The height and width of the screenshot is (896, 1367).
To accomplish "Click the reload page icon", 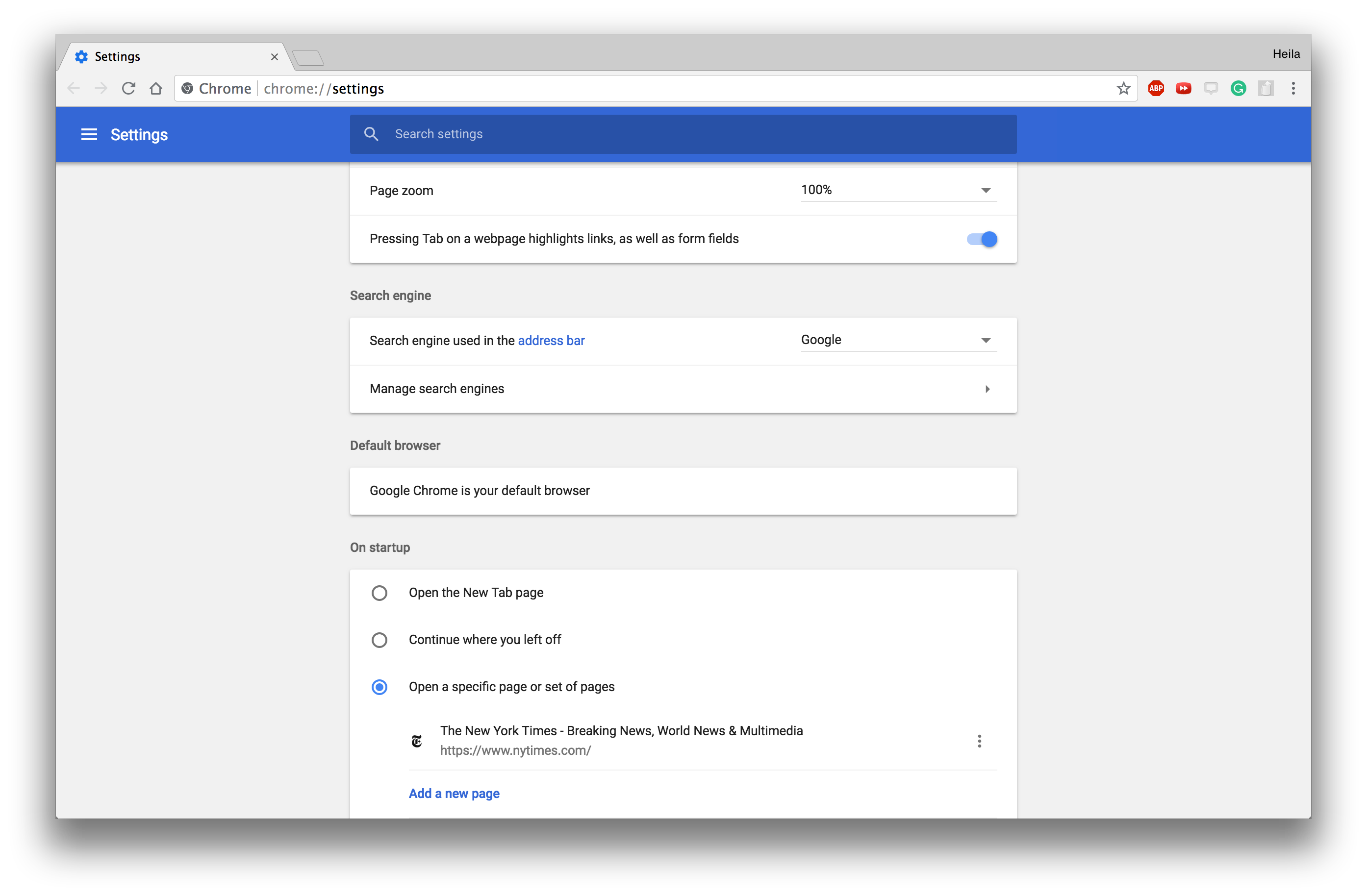I will click(128, 88).
